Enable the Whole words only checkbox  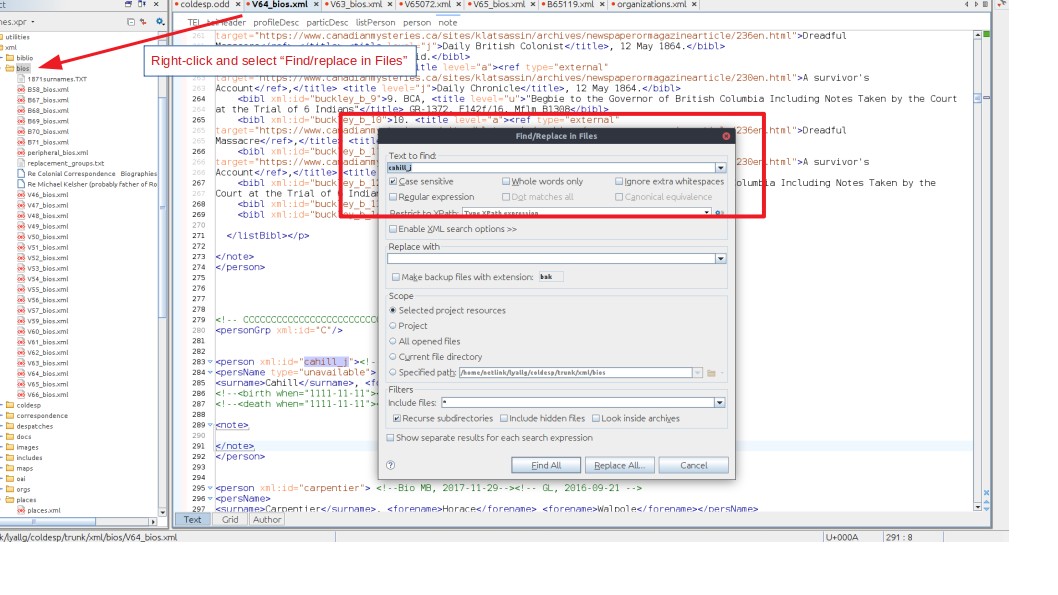[x=506, y=182]
